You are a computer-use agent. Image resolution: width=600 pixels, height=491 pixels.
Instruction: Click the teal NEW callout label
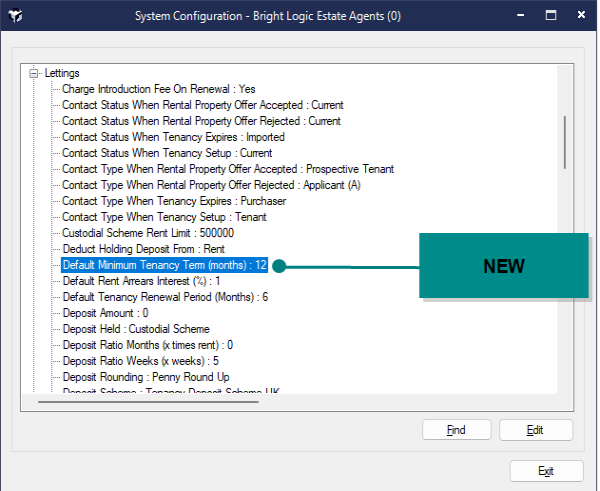click(x=503, y=266)
